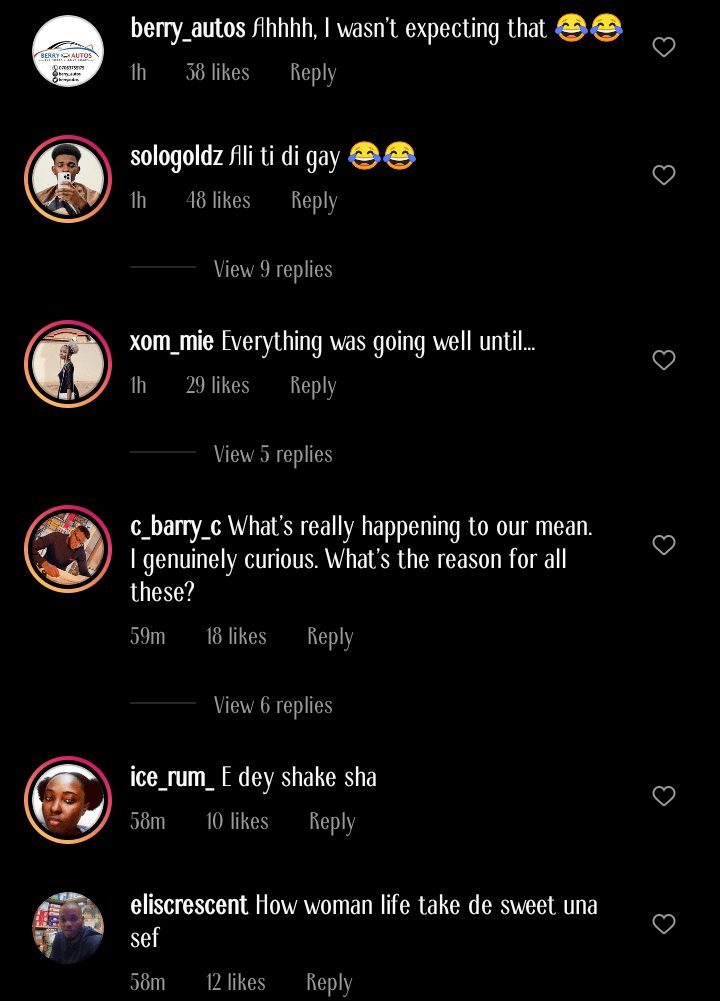Tap heart icon on ice_rum_'s comment

point(664,796)
